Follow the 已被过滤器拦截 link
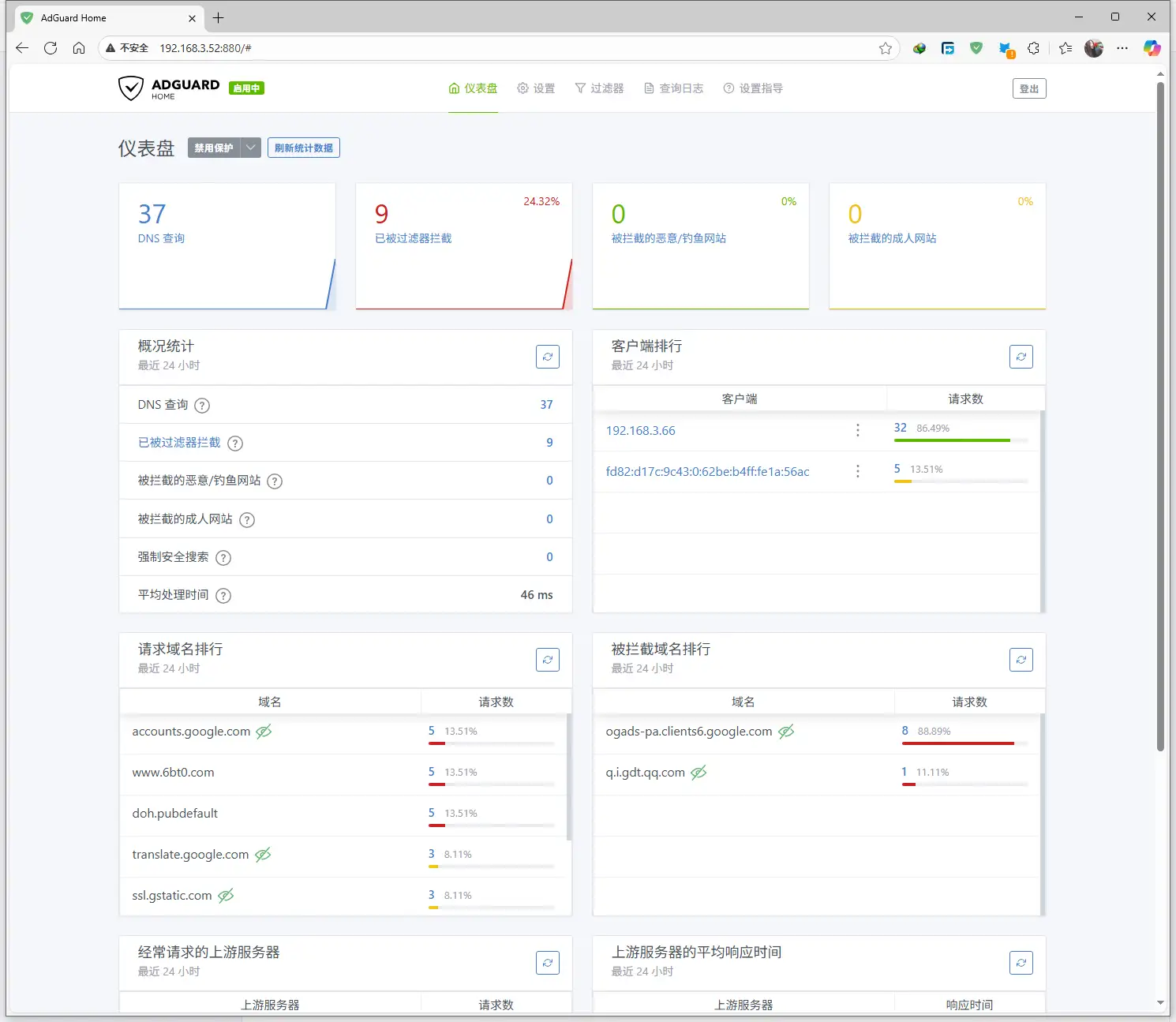1176x1022 pixels. (178, 443)
